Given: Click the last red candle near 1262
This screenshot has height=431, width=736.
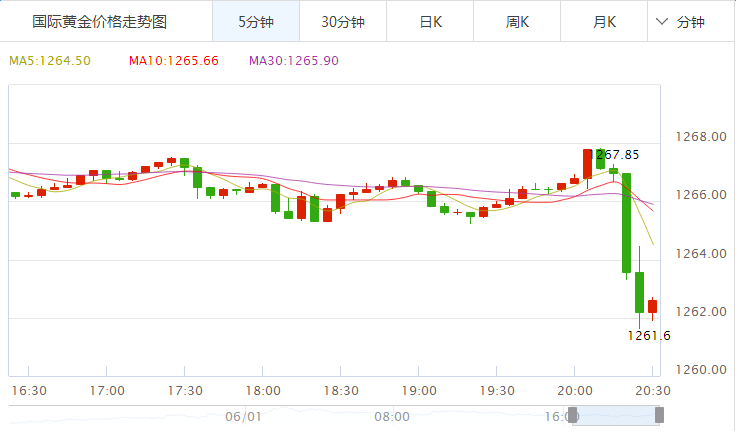Looking at the screenshot, I should 652,306.
